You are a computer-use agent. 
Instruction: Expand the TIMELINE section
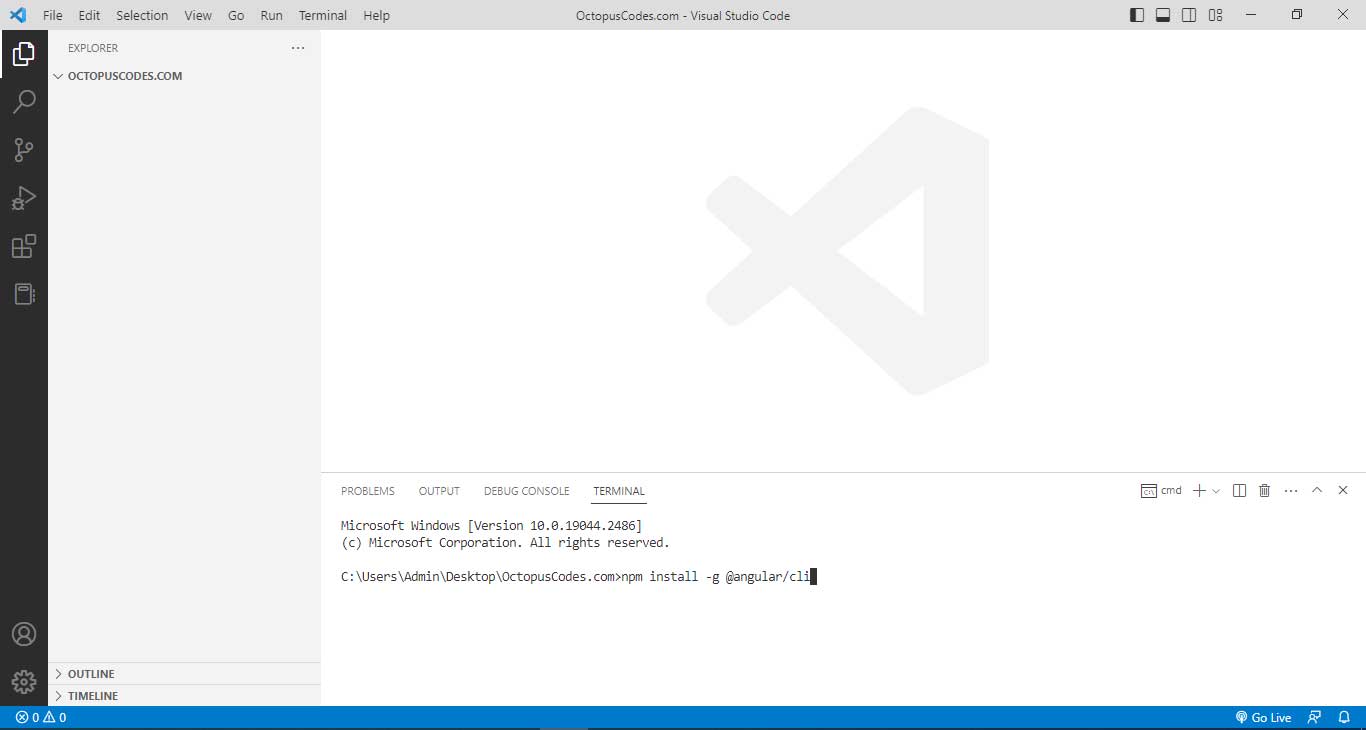click(93, 696)
